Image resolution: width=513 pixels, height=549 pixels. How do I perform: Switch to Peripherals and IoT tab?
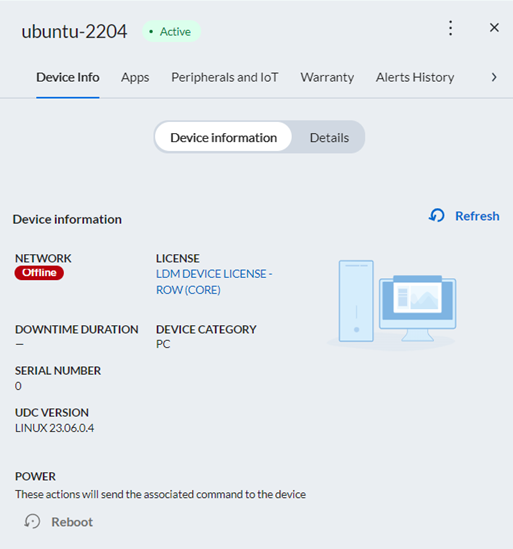224,77
